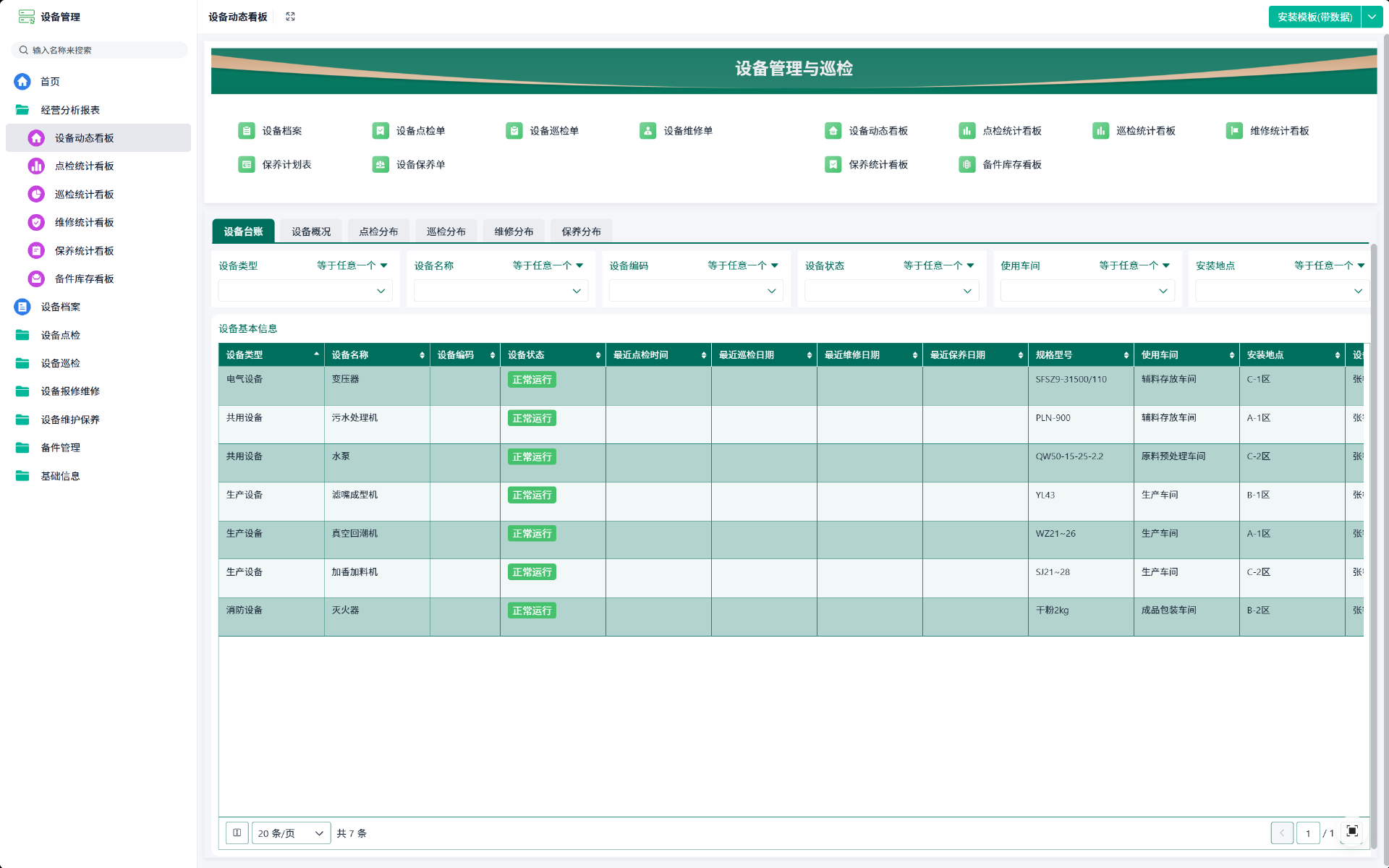Open the 20 条/页 page size dropdown
The width and height of the screenshot is (1389, 868).
coord(291,833)
